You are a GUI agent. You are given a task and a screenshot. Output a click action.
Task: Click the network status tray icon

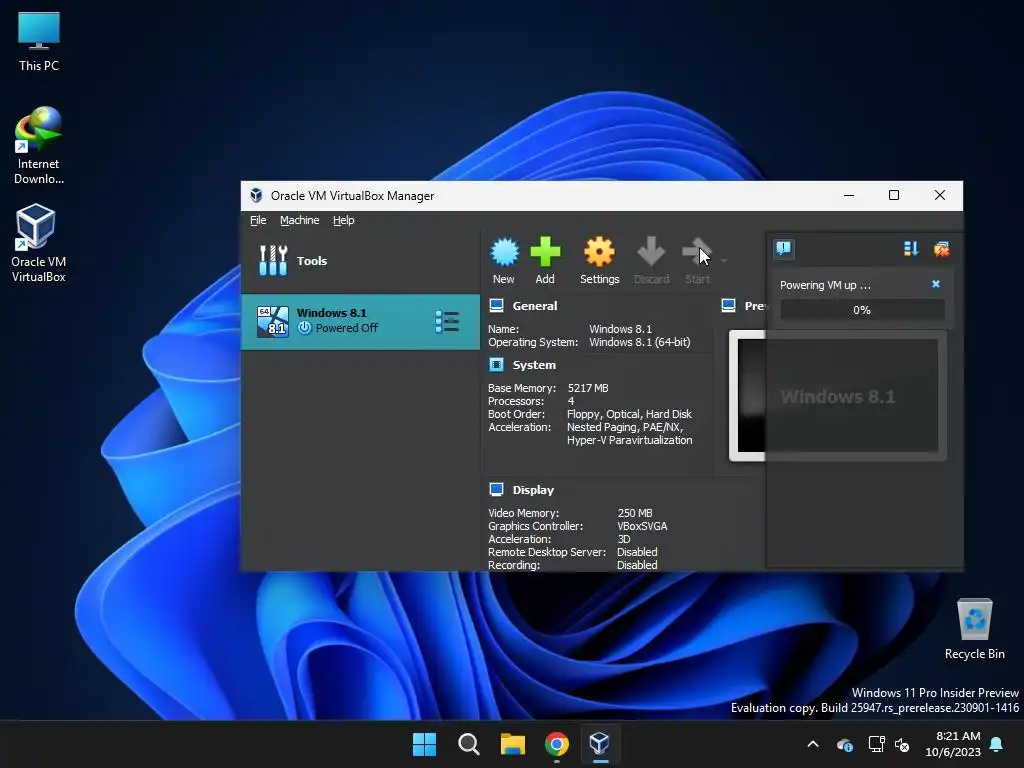point(875,744)
